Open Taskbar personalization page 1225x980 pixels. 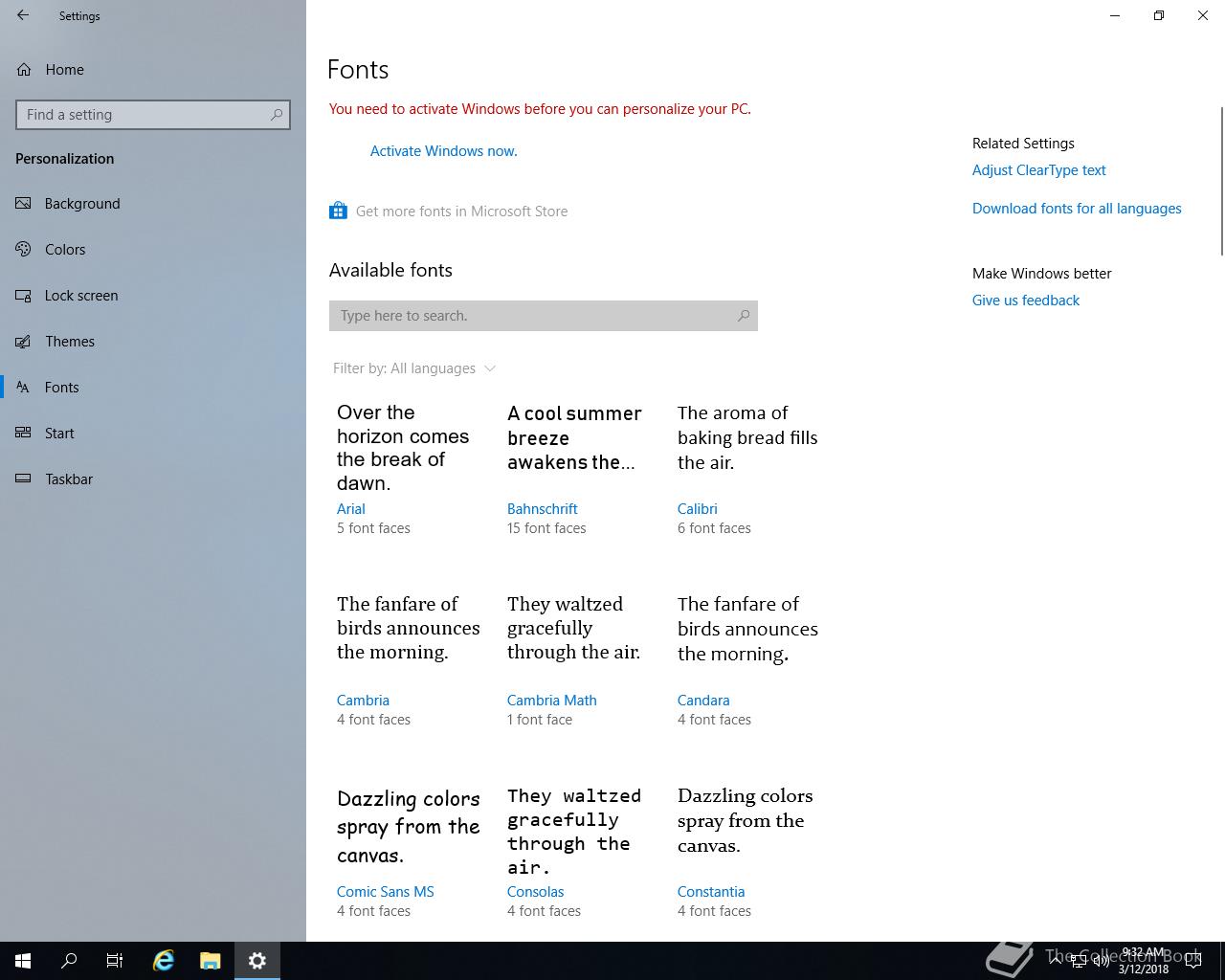click(x=153, y=479)
